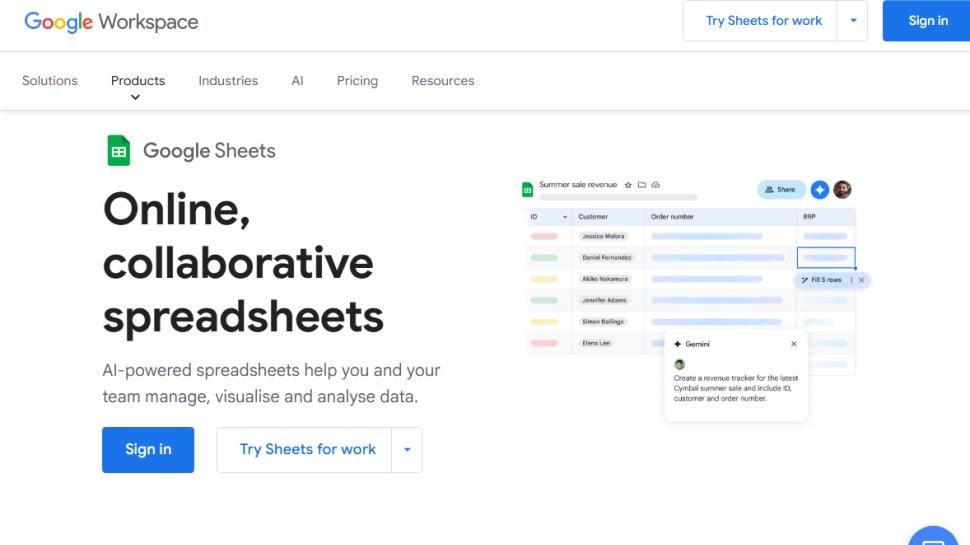Image resolution: width=970 pixels, height=545 pixels.
Task: Click the ID column filter arrow
Action: [565, 217]
